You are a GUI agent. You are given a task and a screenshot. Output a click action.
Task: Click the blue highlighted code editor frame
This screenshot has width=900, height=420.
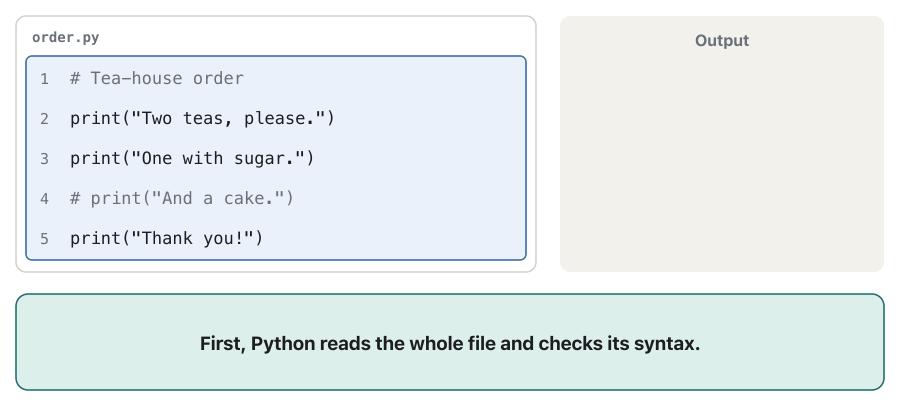click(276, 158)
